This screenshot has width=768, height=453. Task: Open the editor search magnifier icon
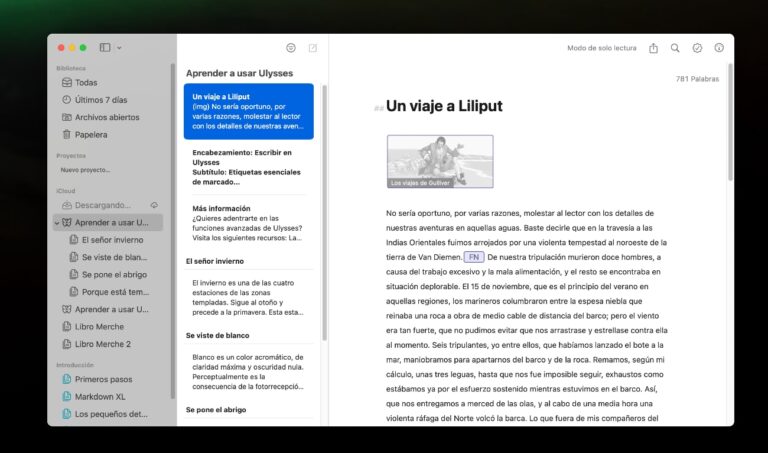coord(675,48)
